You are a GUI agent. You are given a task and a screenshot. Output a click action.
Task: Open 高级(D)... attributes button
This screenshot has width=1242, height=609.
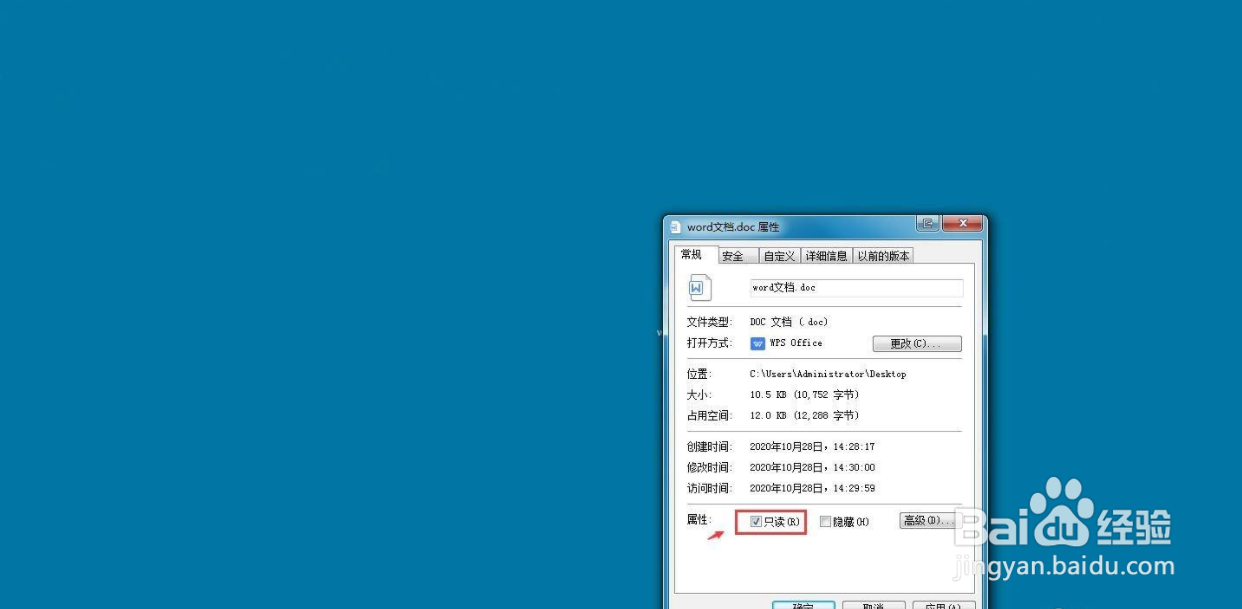coord(929,521)
